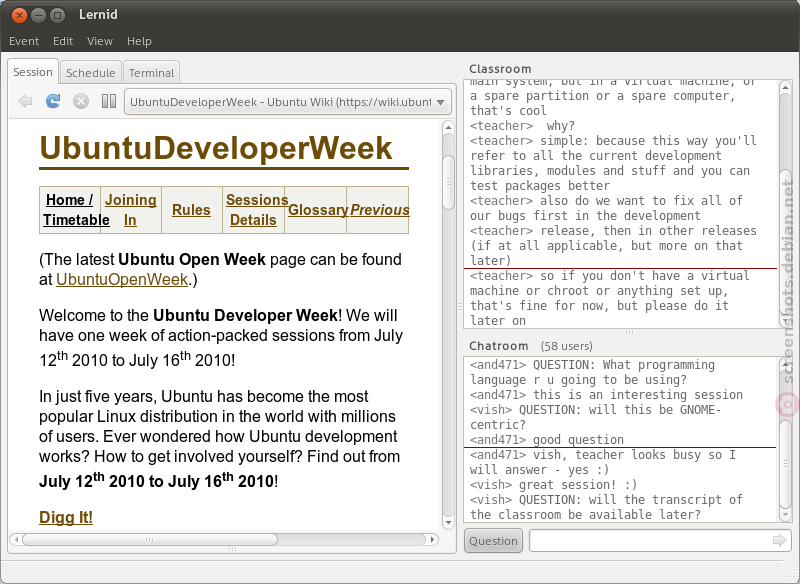Open the Home / Timetable link
Viewport: 800px width, 584px height.
(76, 210)
